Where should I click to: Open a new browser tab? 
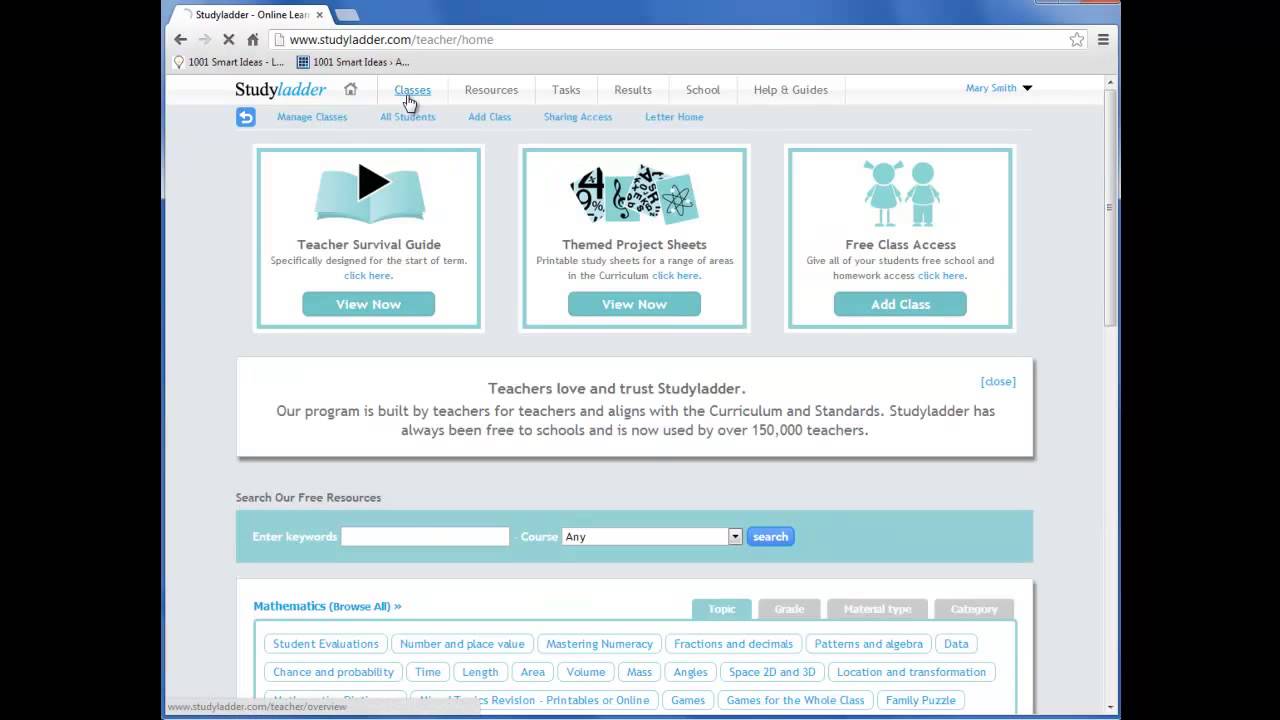(347, 15)
